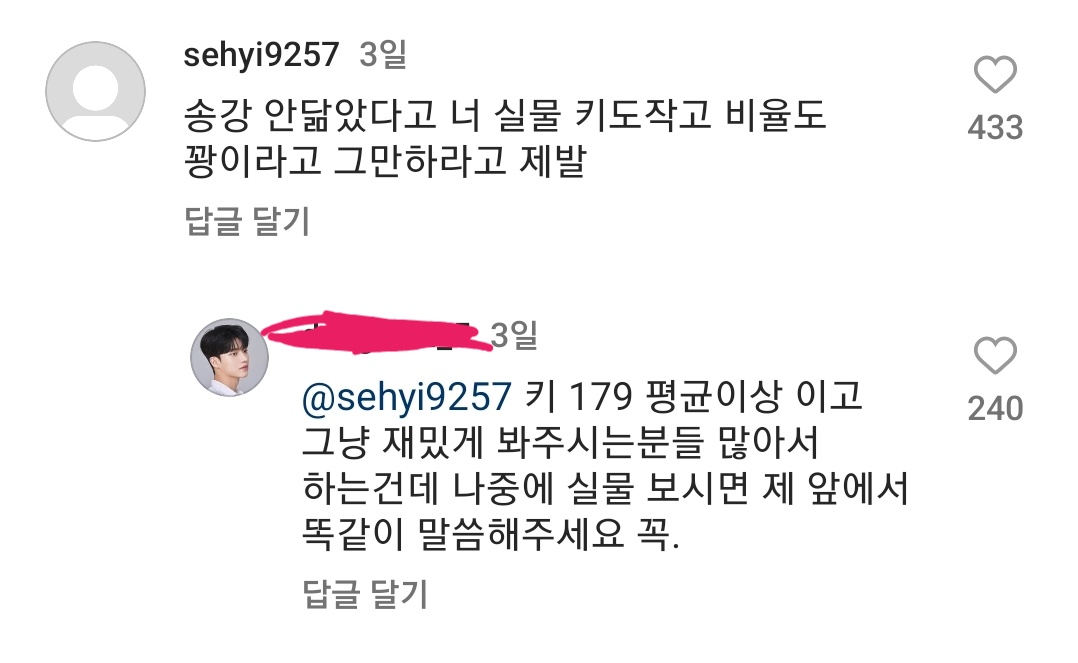The height and width of the screenshot is (663, 1078).
Task: Click the reply line starting with 하는건데
Action: point(606,489)
